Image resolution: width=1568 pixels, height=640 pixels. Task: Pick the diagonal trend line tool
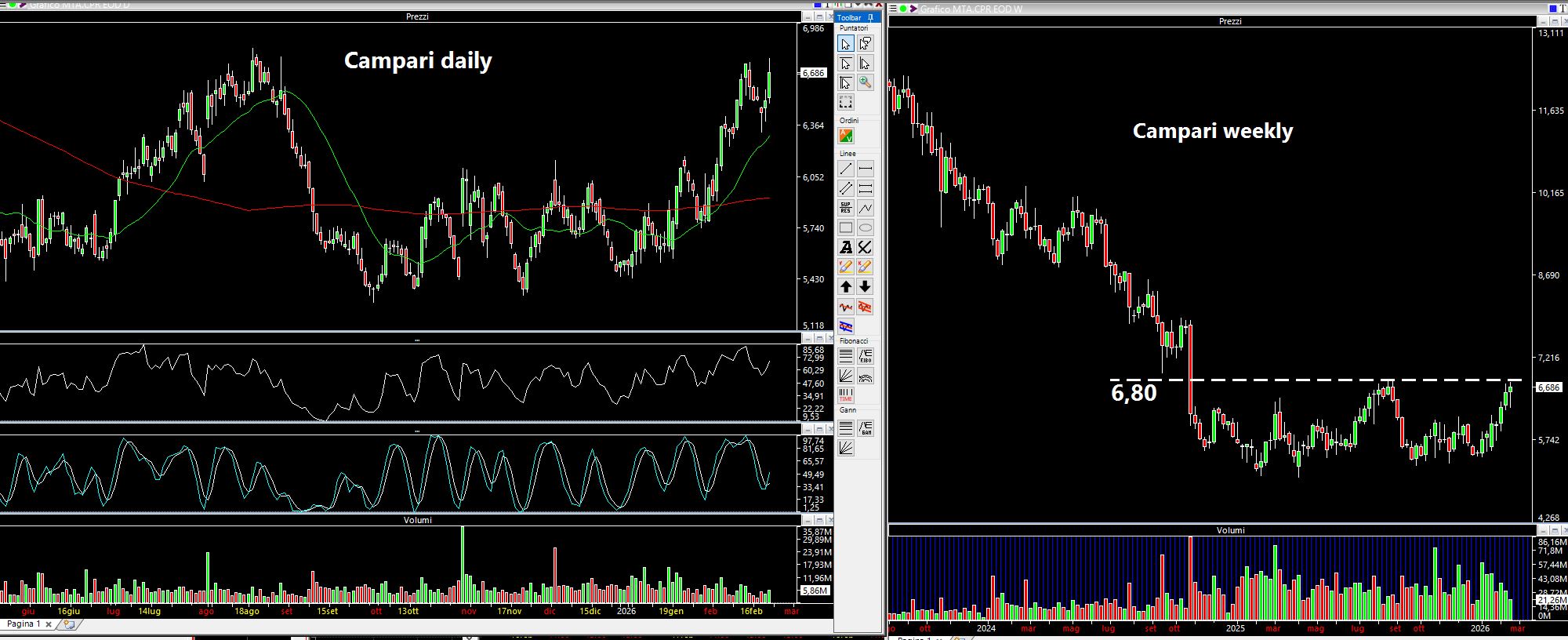click(845, 169)
